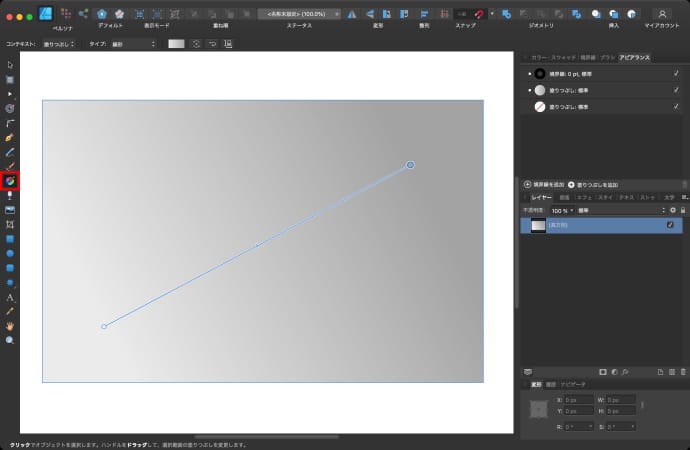Switch to the Appearance tab
690x450 pixels.
click(x=634, y=58)
